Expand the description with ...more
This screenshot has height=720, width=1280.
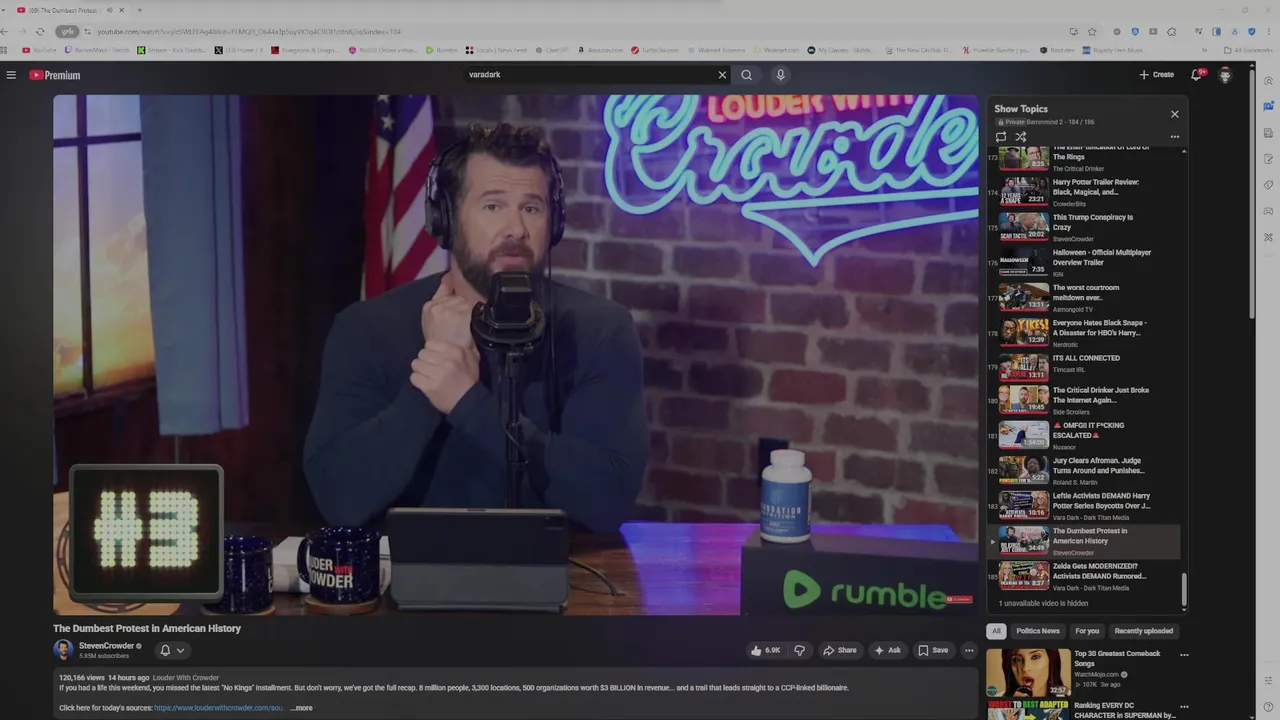(301, 708)
